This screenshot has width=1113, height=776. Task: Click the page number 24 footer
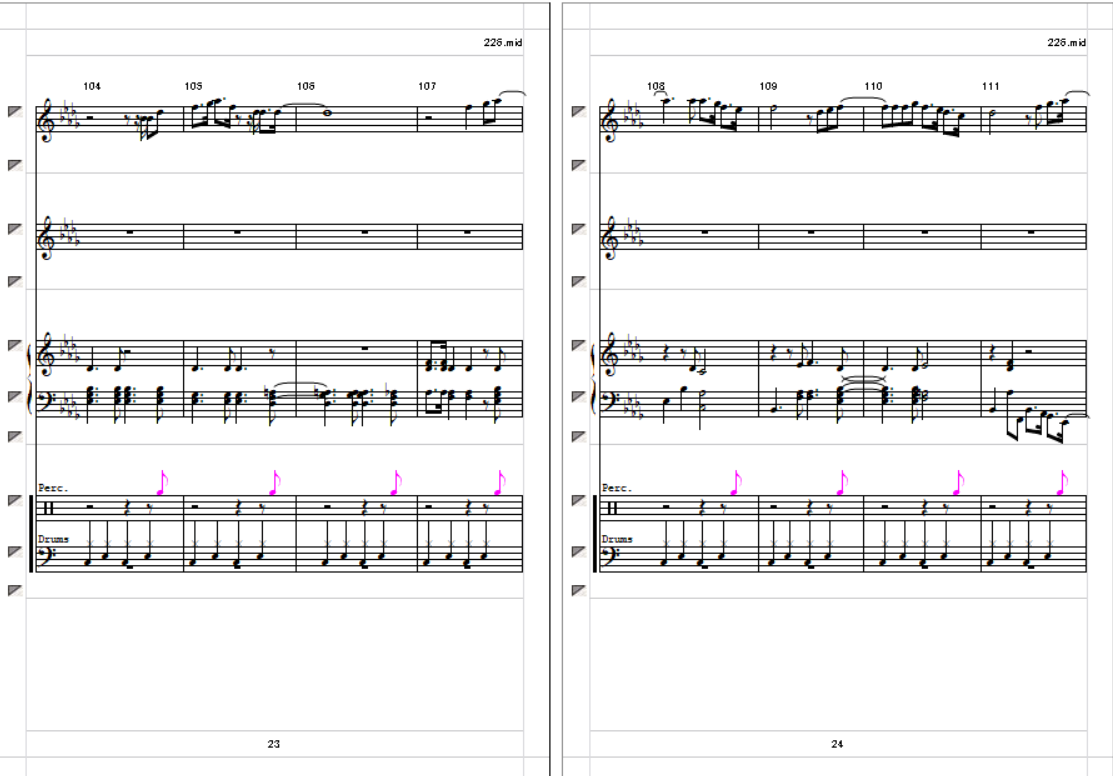tap(837, 744)
